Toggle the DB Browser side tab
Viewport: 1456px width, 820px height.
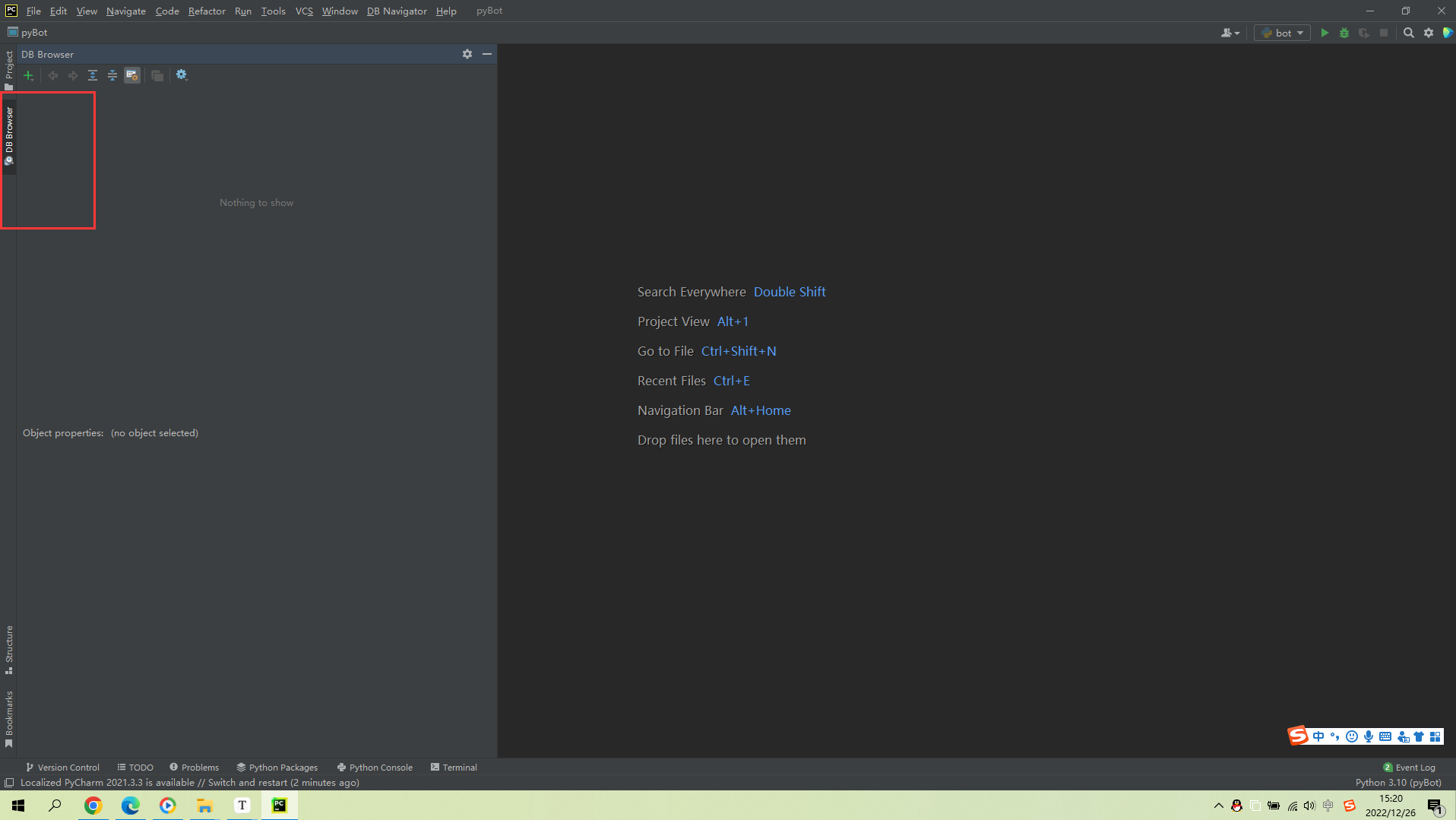(x=8, y=135)
